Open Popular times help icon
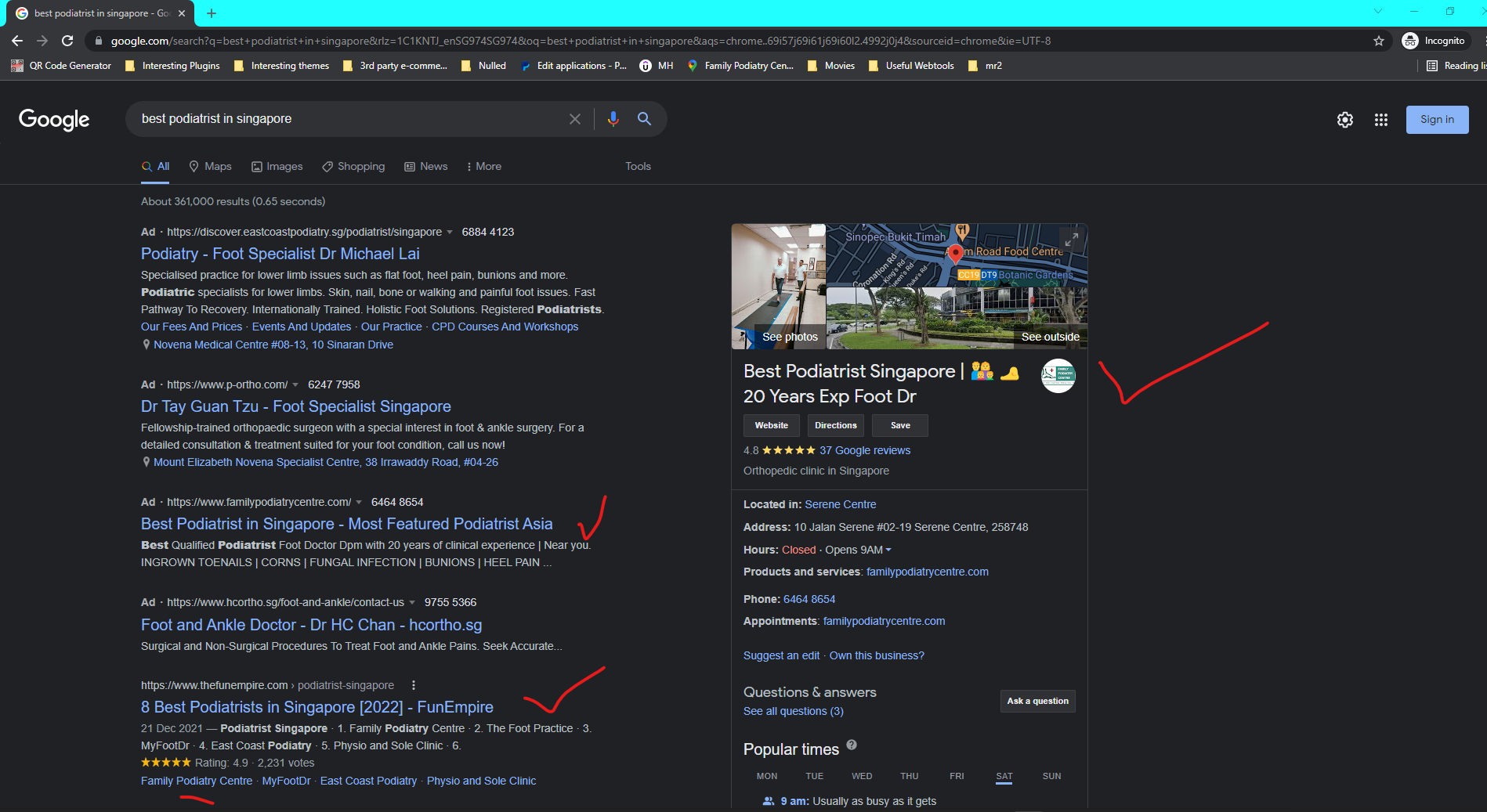1487x812 pixels. 852,745
